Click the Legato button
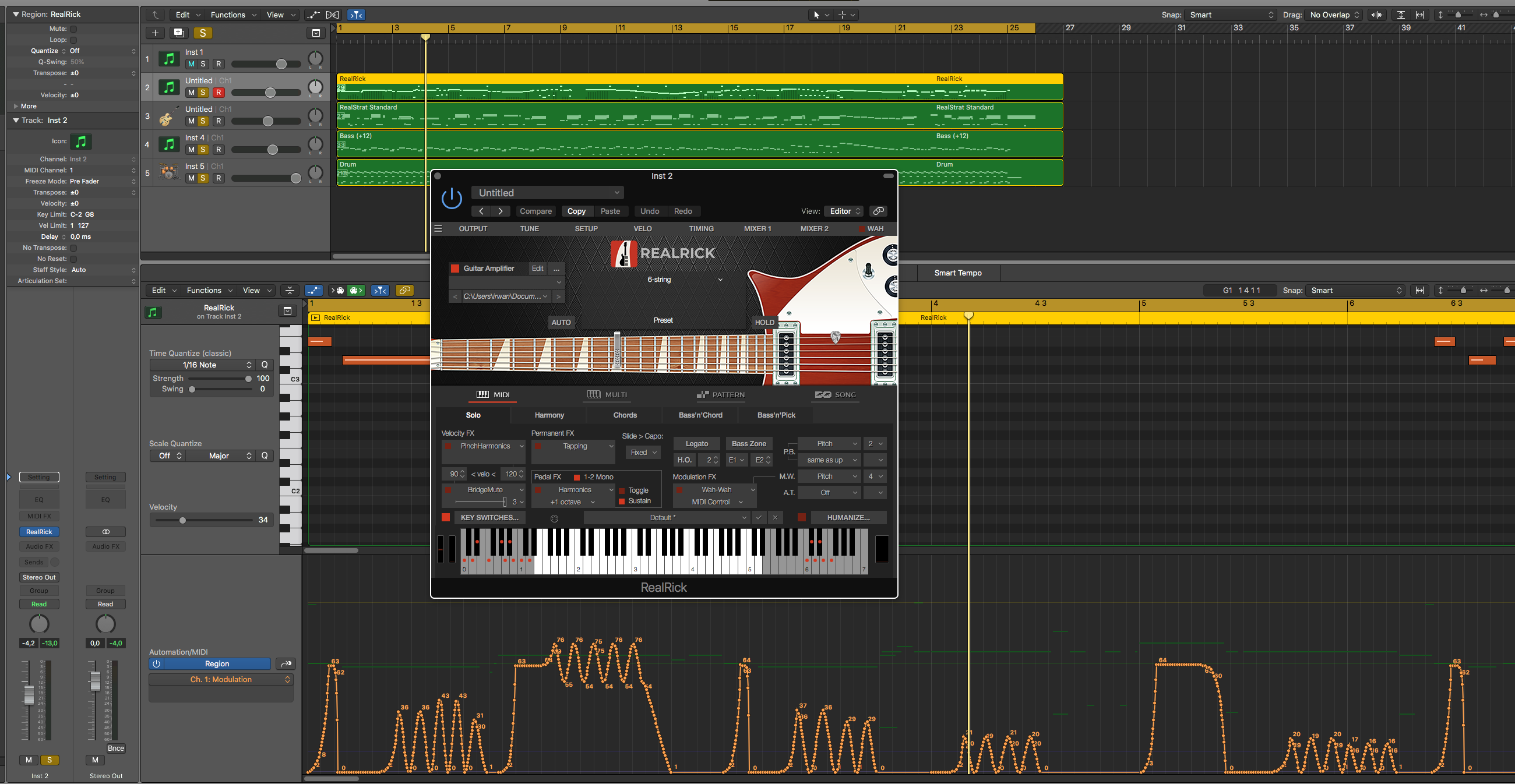The image size is (1515, 784). pos(696,444)
